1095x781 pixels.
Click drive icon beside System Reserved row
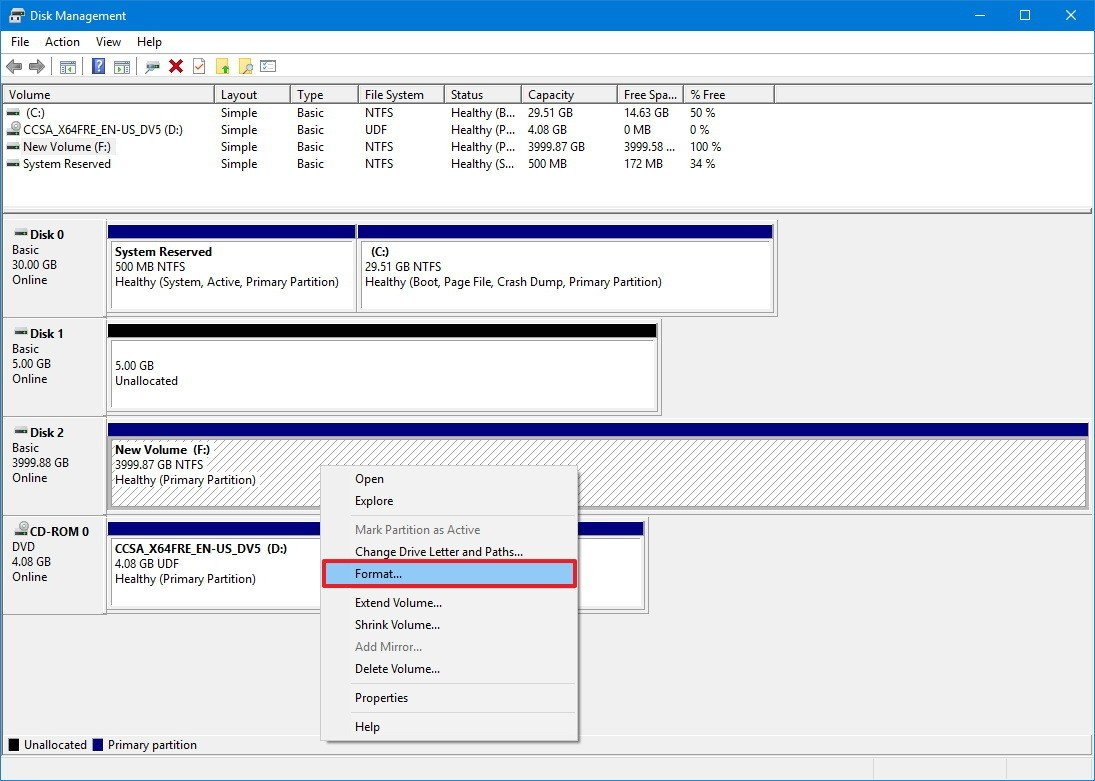click(x=13, y=163)
